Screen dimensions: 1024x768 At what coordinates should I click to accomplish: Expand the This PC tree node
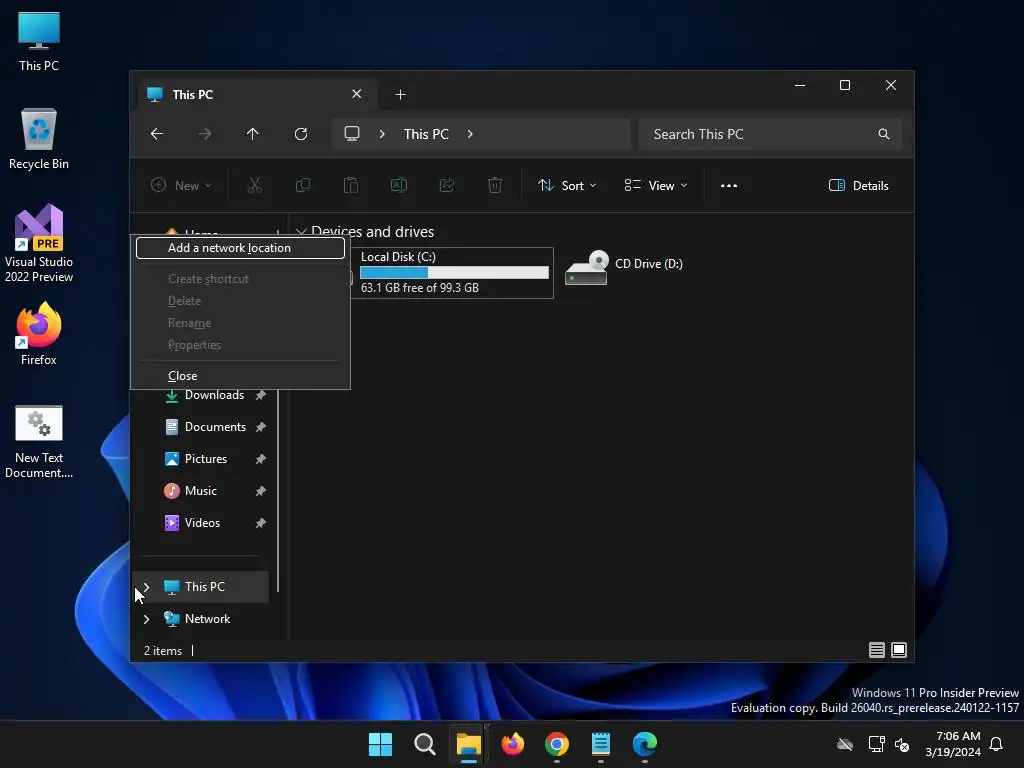pyautogui.click(x=146, y=587)
